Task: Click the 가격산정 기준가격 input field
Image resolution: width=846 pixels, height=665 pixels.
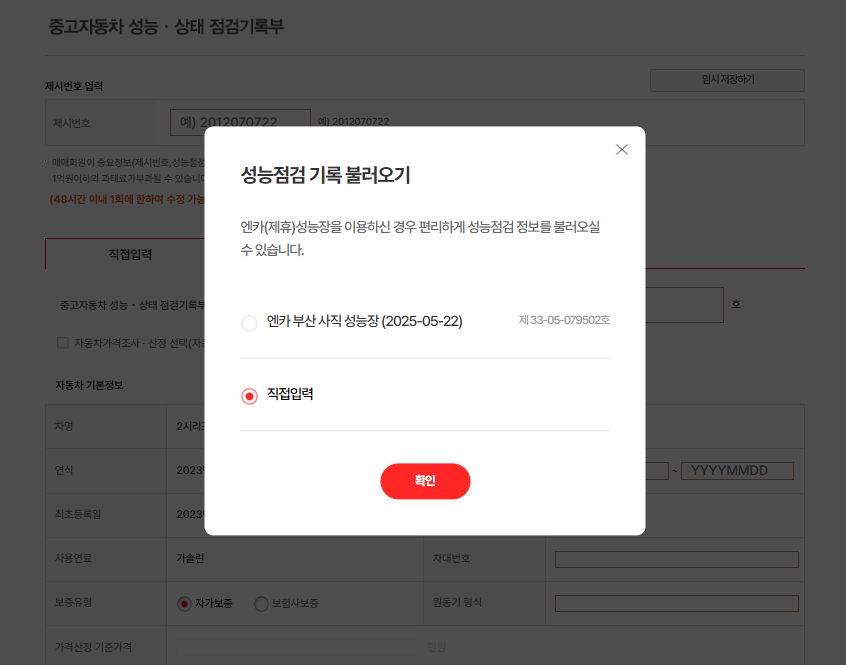Action: pos(298,647)
